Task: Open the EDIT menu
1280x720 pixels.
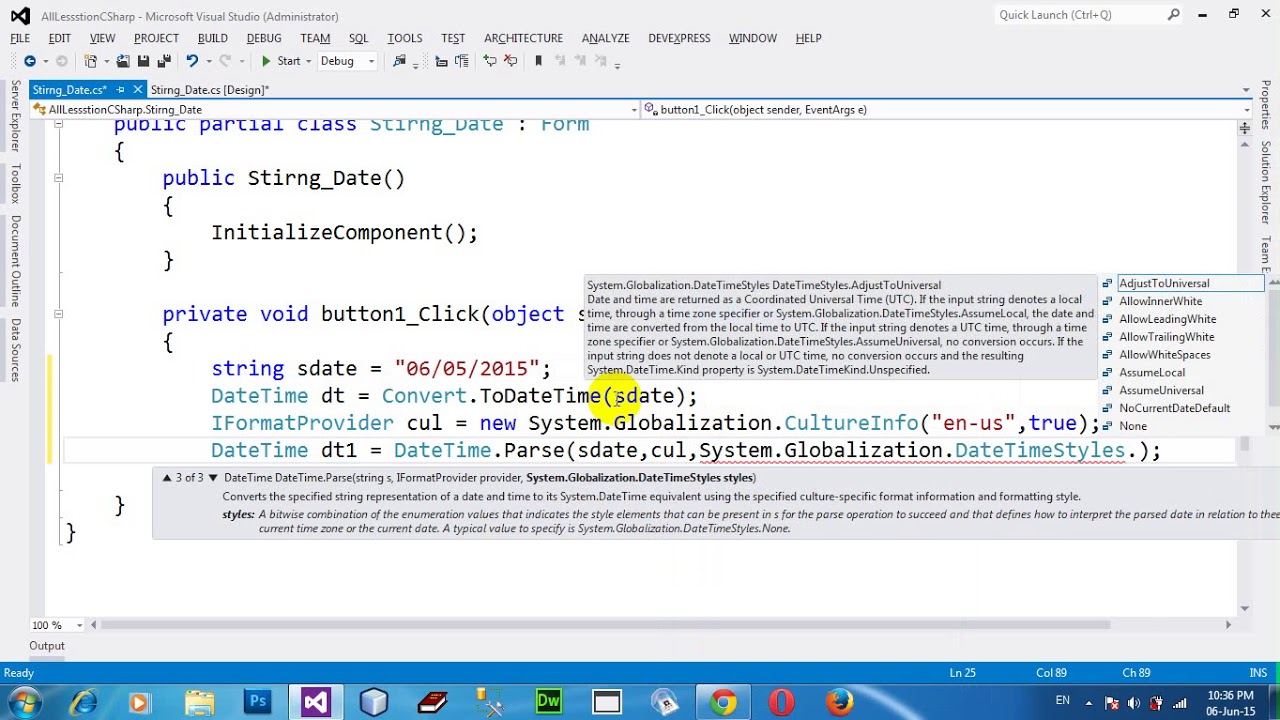Action: pyautogui.click(x=60, y=38)
